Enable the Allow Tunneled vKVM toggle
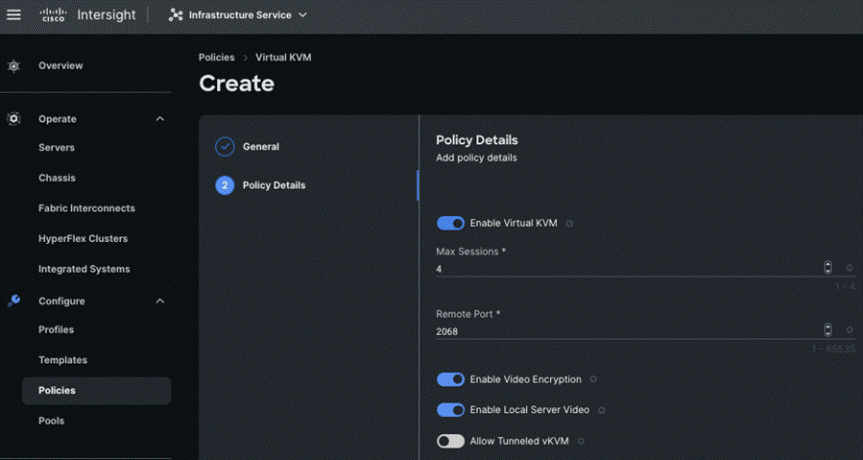Image resolution: width=863 pixels, height=460 pixels. click(451, 441)
